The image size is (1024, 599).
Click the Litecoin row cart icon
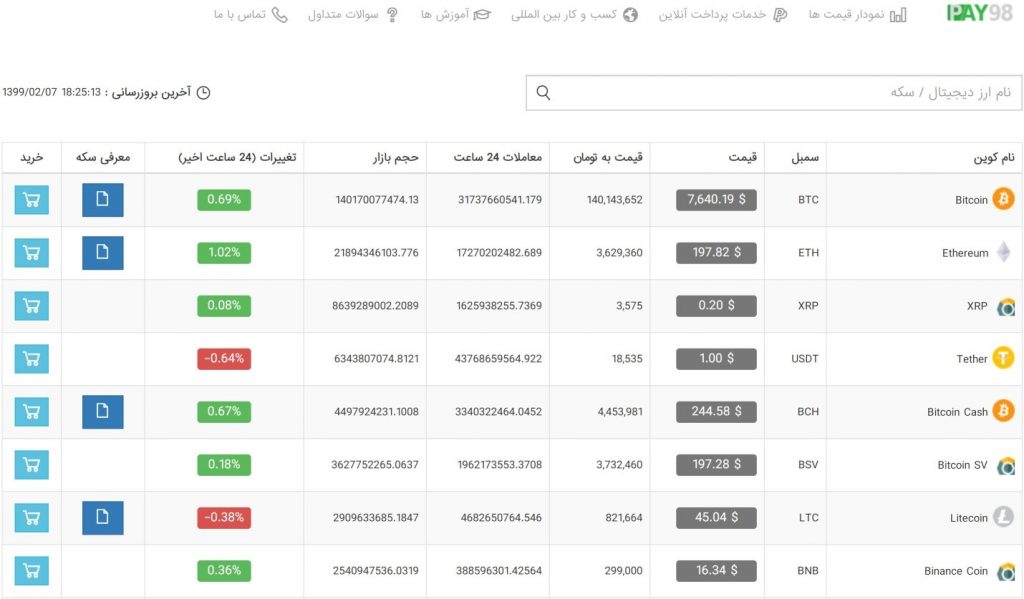click(31, 517)
